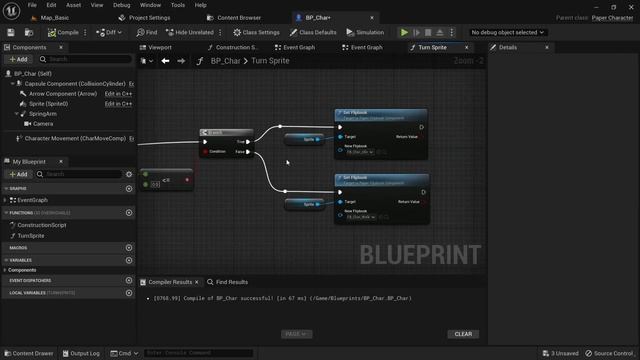
Task: Open the File menu
Action: click(32, 5)
